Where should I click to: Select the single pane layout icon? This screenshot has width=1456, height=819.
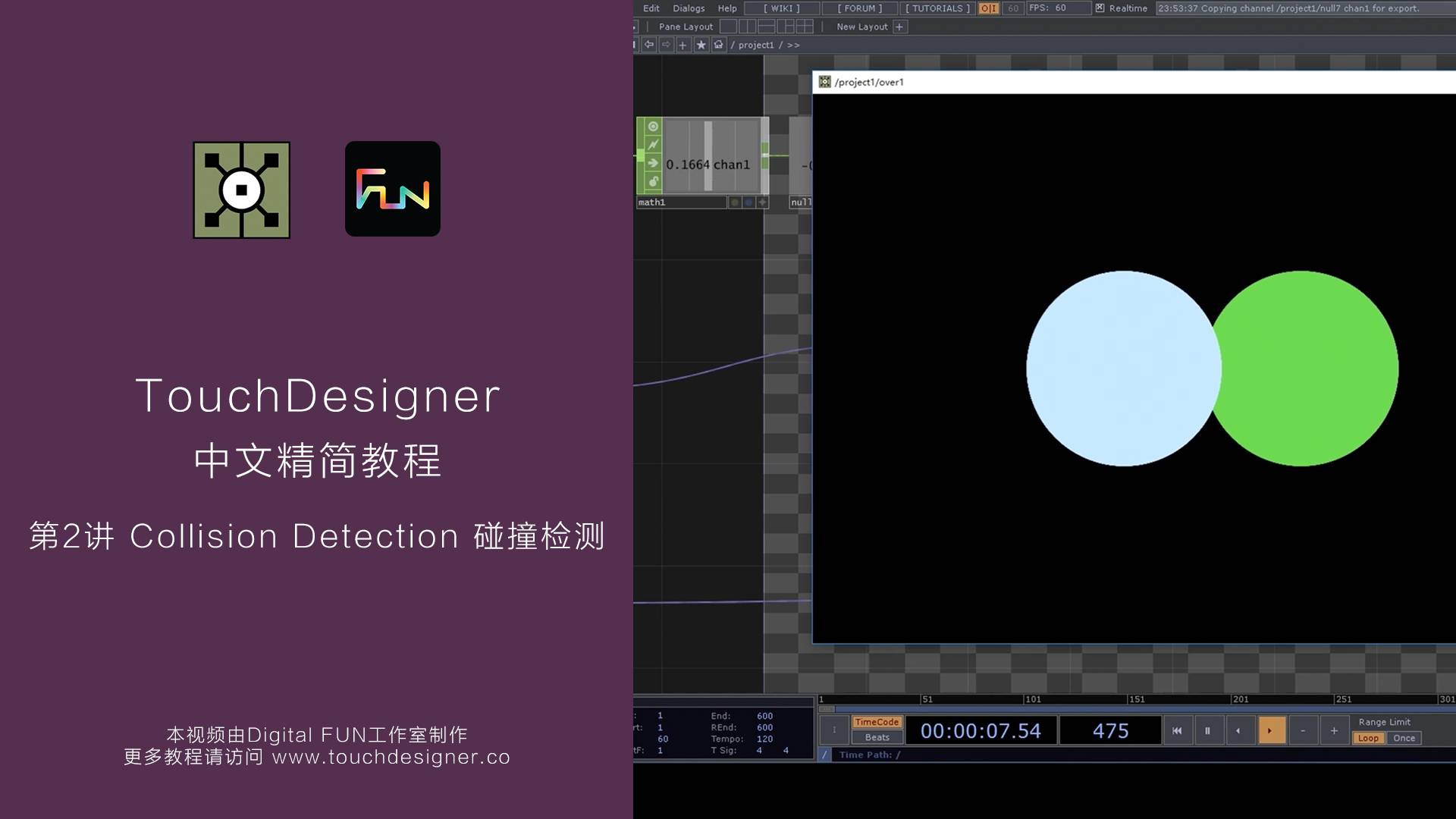tap(728, 27)
